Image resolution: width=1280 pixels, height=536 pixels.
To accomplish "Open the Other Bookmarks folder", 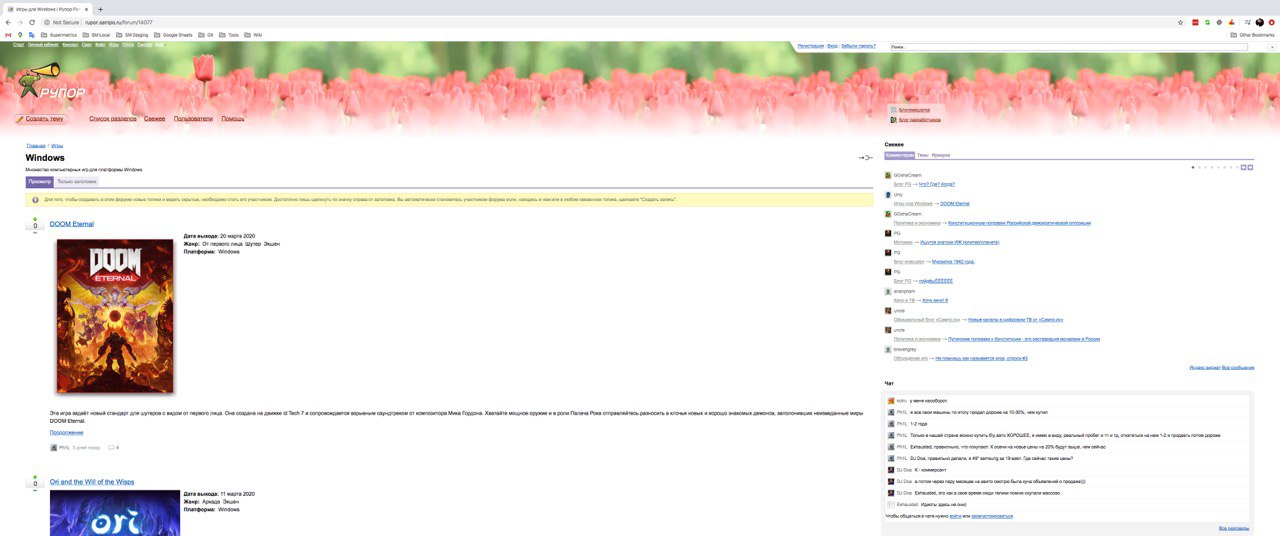I will tap(1252, 34).
